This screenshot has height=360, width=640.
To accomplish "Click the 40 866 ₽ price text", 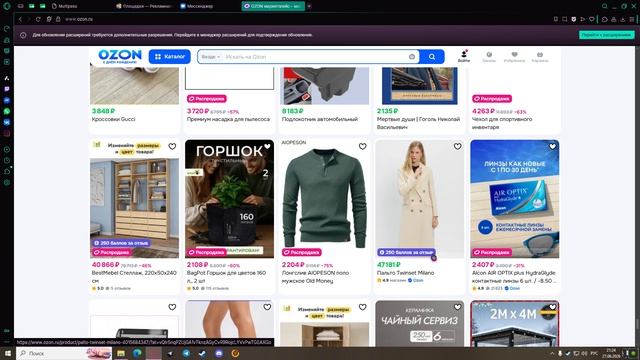I will tap(105, 264).
